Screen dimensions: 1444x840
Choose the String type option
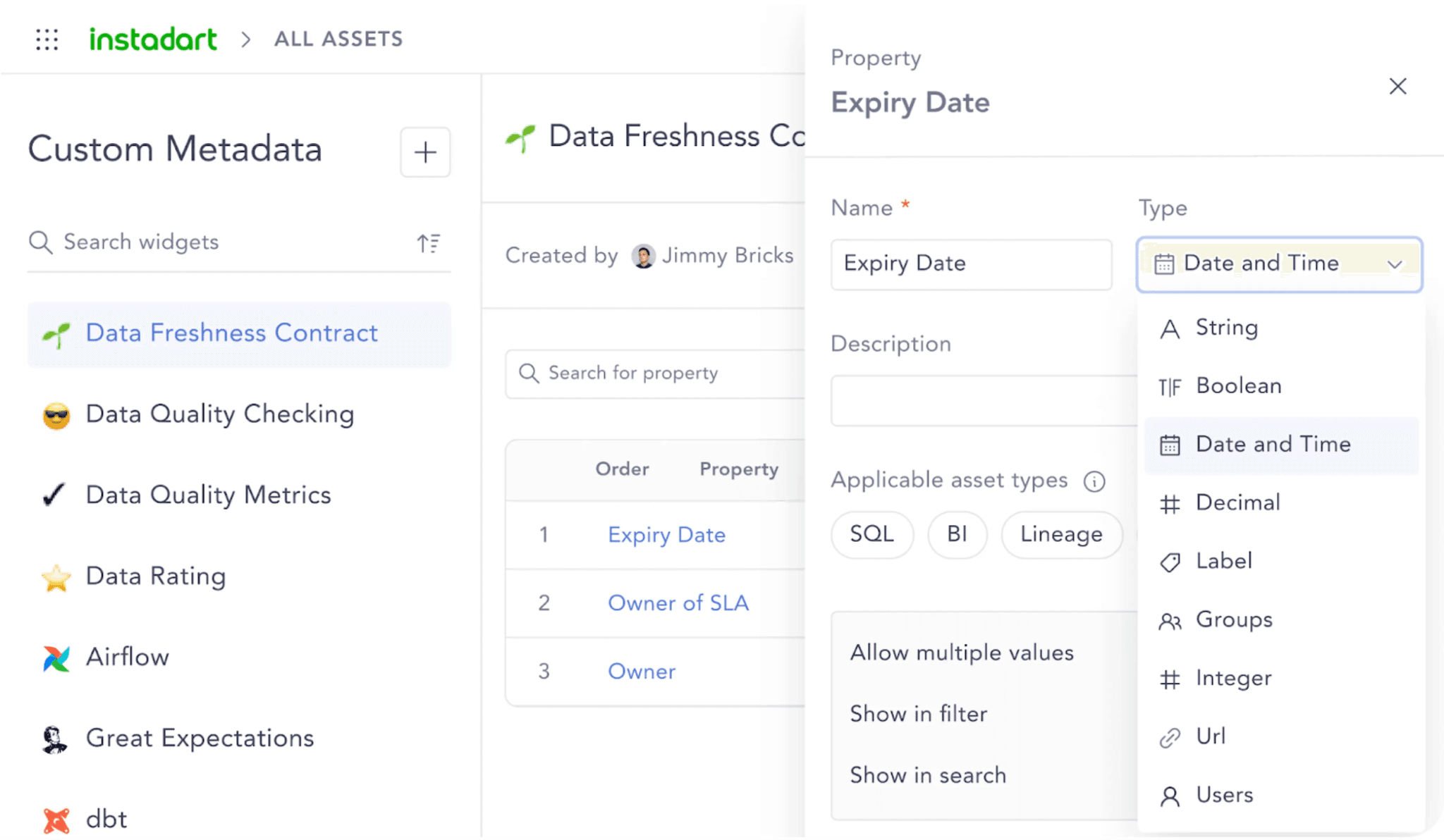(x=1226, y=328)
